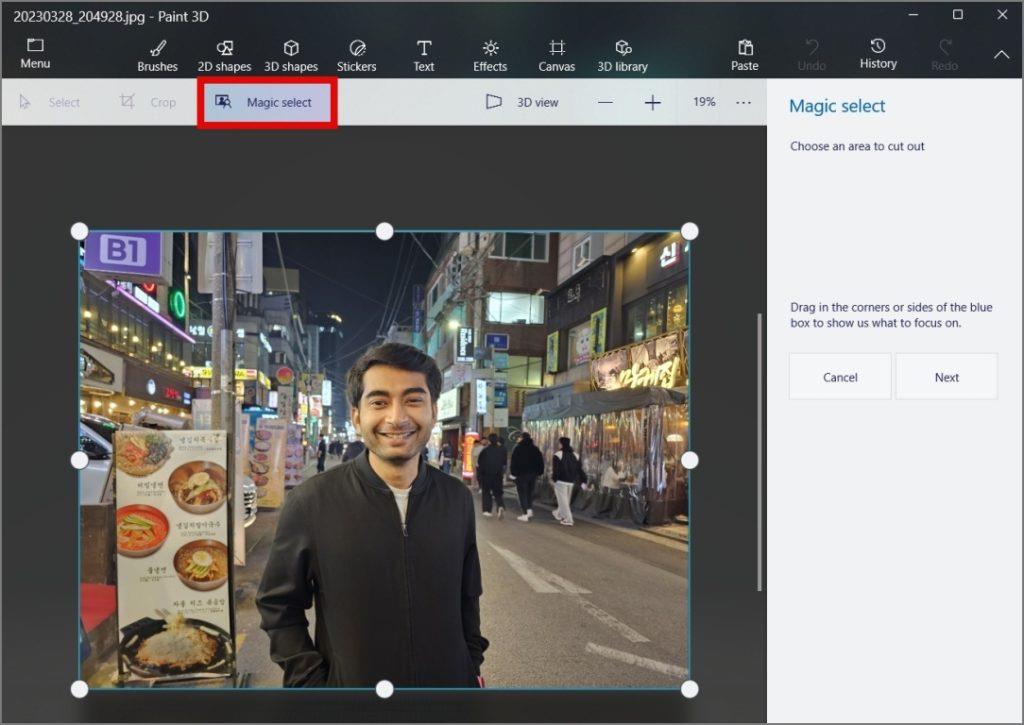Close the Paint 3D window
This screenshot has height=725, width=1024.
point(1002,14)
